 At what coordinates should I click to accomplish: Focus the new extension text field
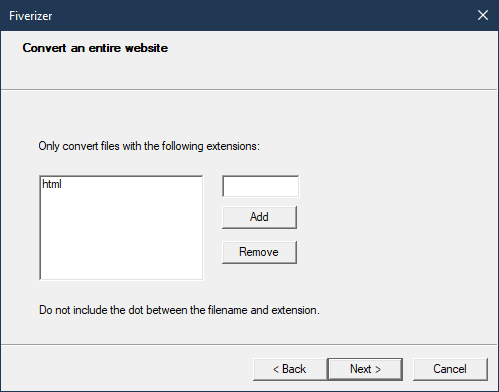pyautogui.click(x=261, y=186)
